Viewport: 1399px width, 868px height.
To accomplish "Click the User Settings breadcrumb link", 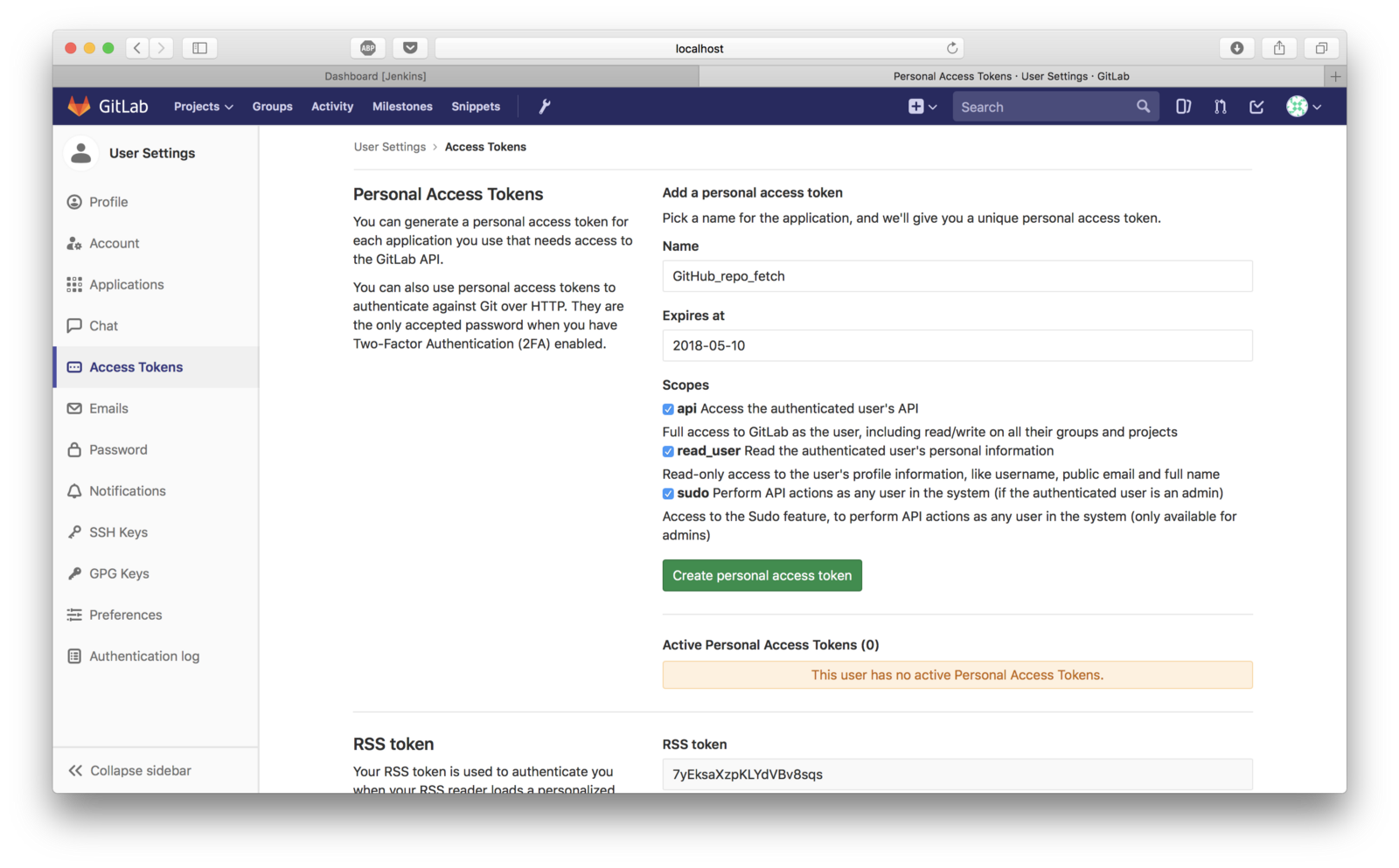I will [389, 147].
